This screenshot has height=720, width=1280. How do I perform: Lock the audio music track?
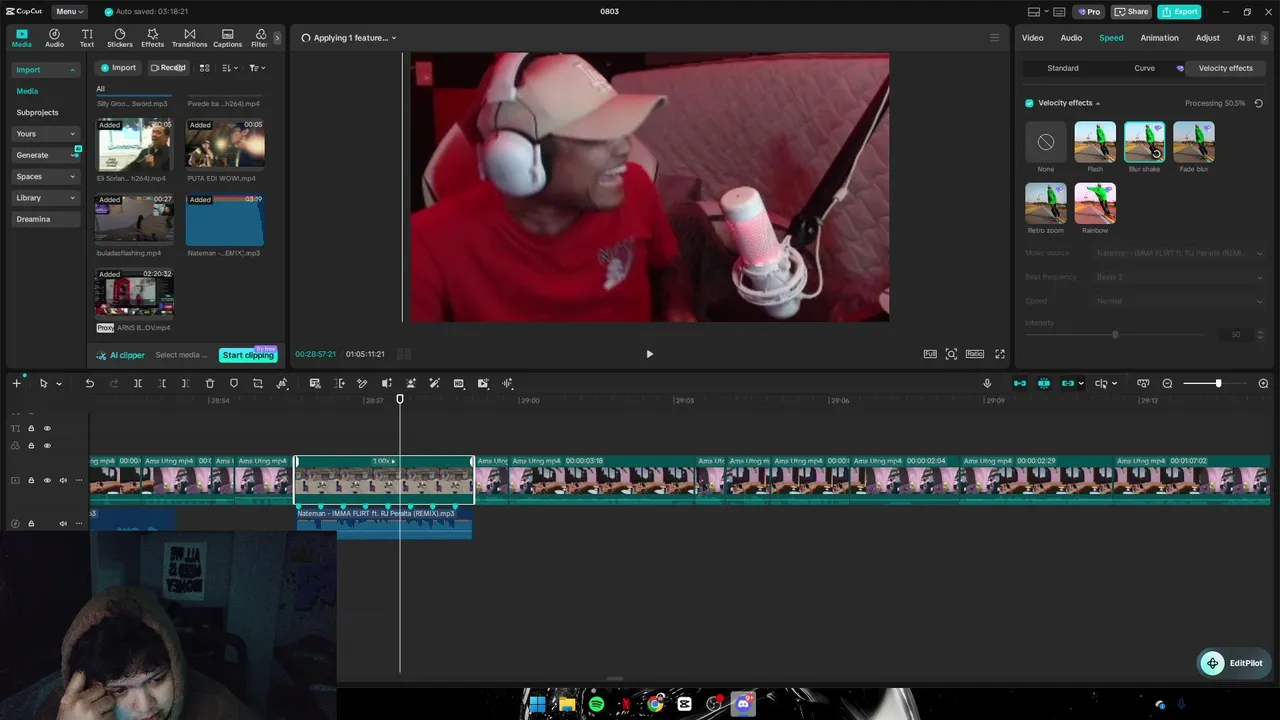(31, 523)
